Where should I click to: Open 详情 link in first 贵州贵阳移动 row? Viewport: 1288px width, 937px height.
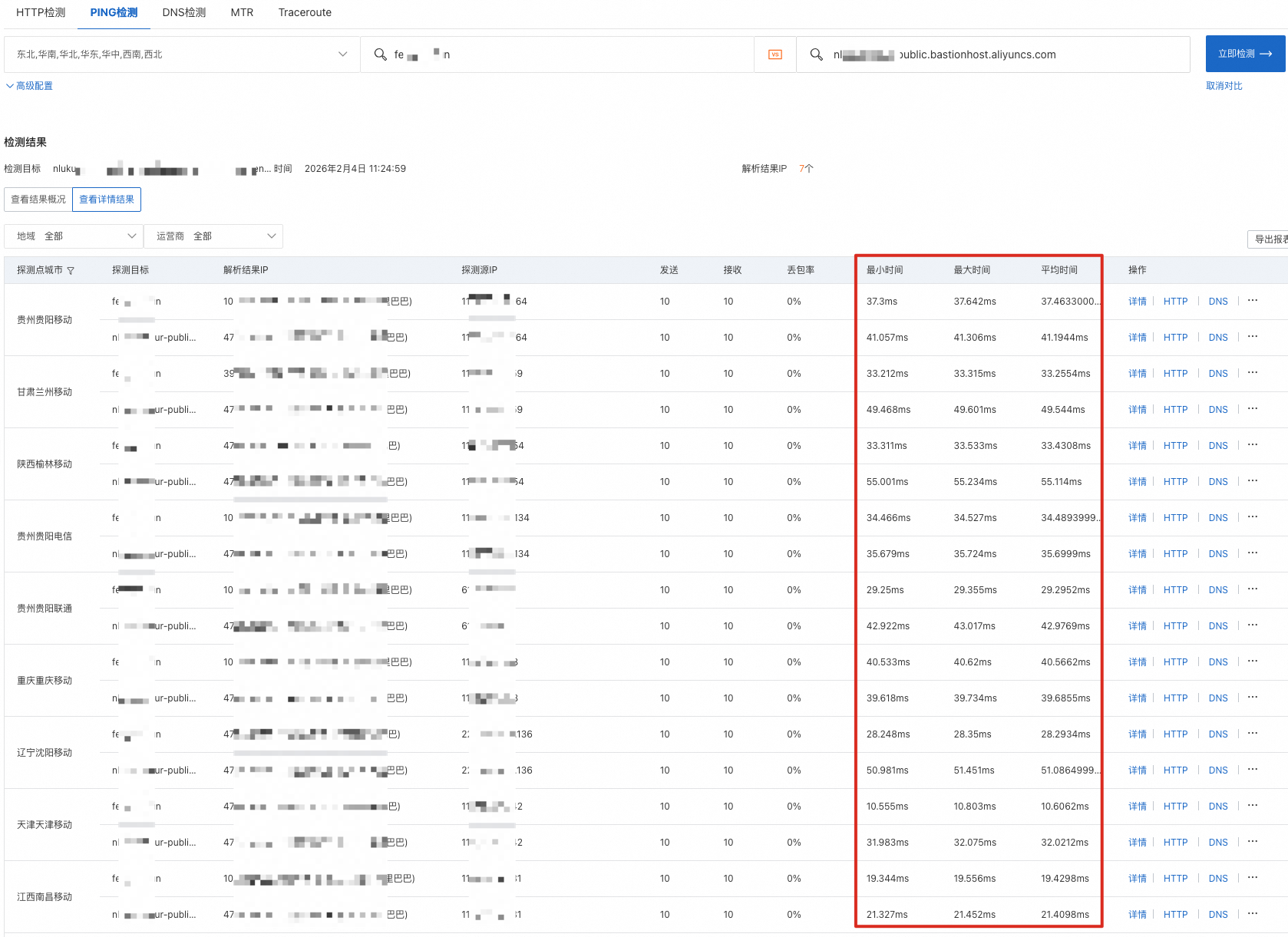tap(1137, 302)
